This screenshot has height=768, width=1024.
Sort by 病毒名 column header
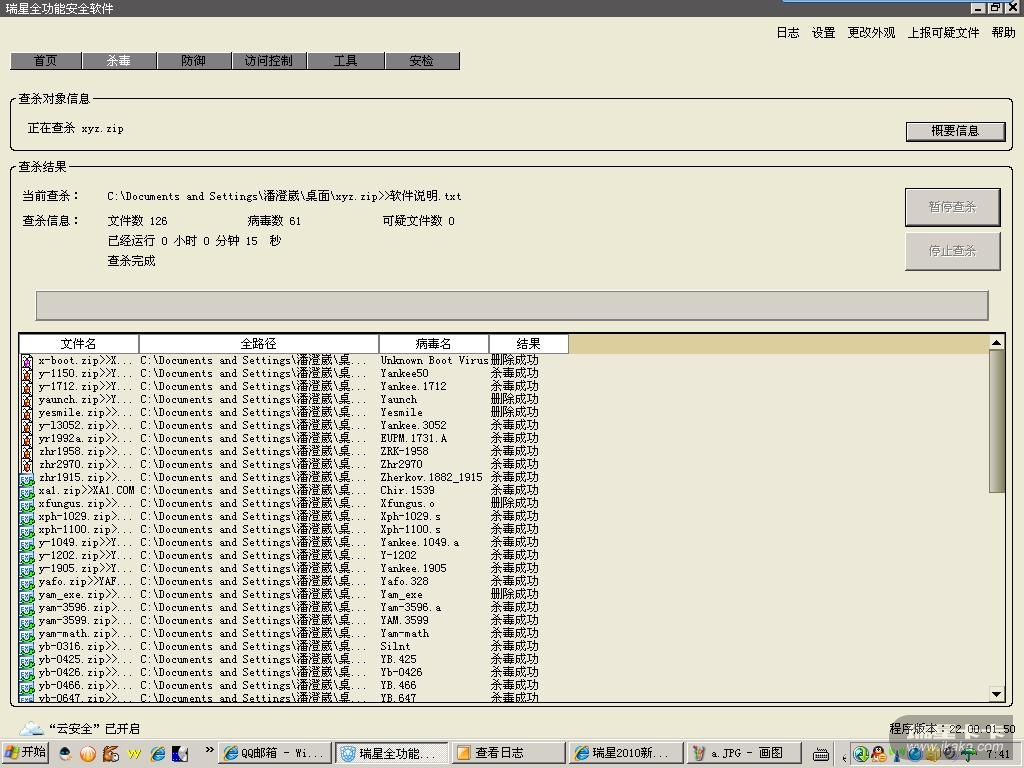point(434,344)
